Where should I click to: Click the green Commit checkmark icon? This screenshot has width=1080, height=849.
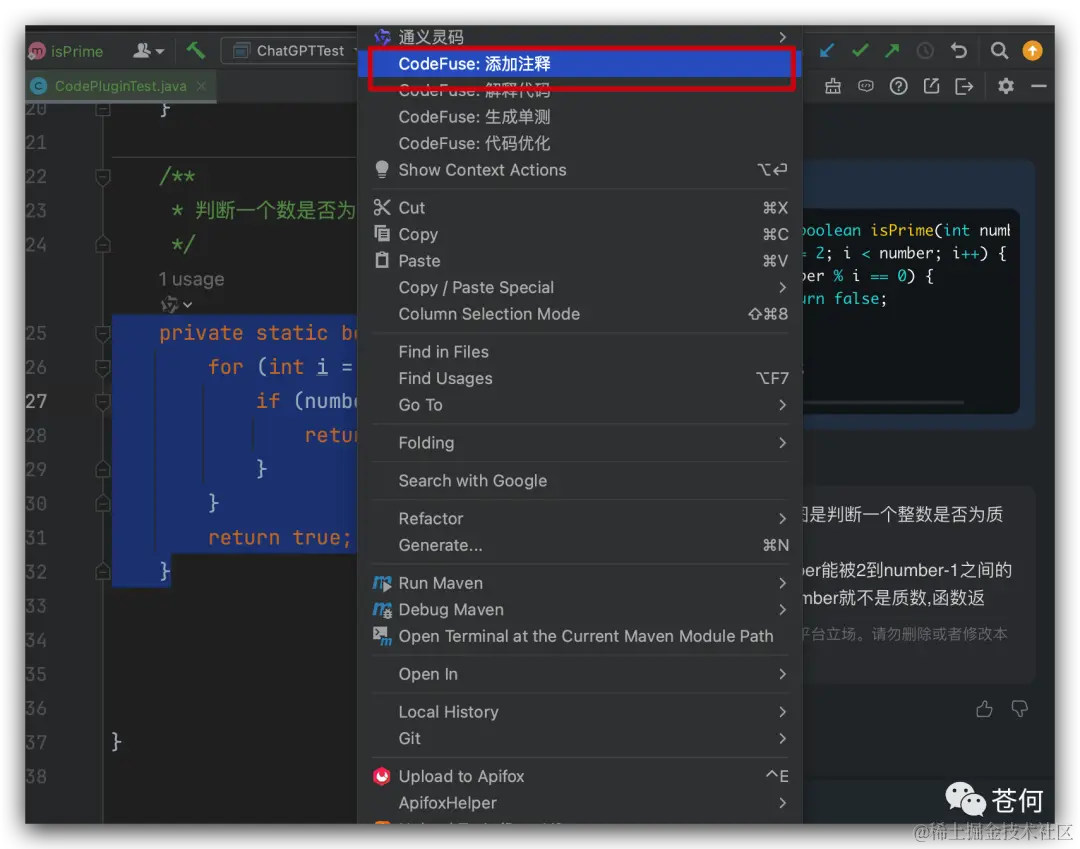(860, 50)
